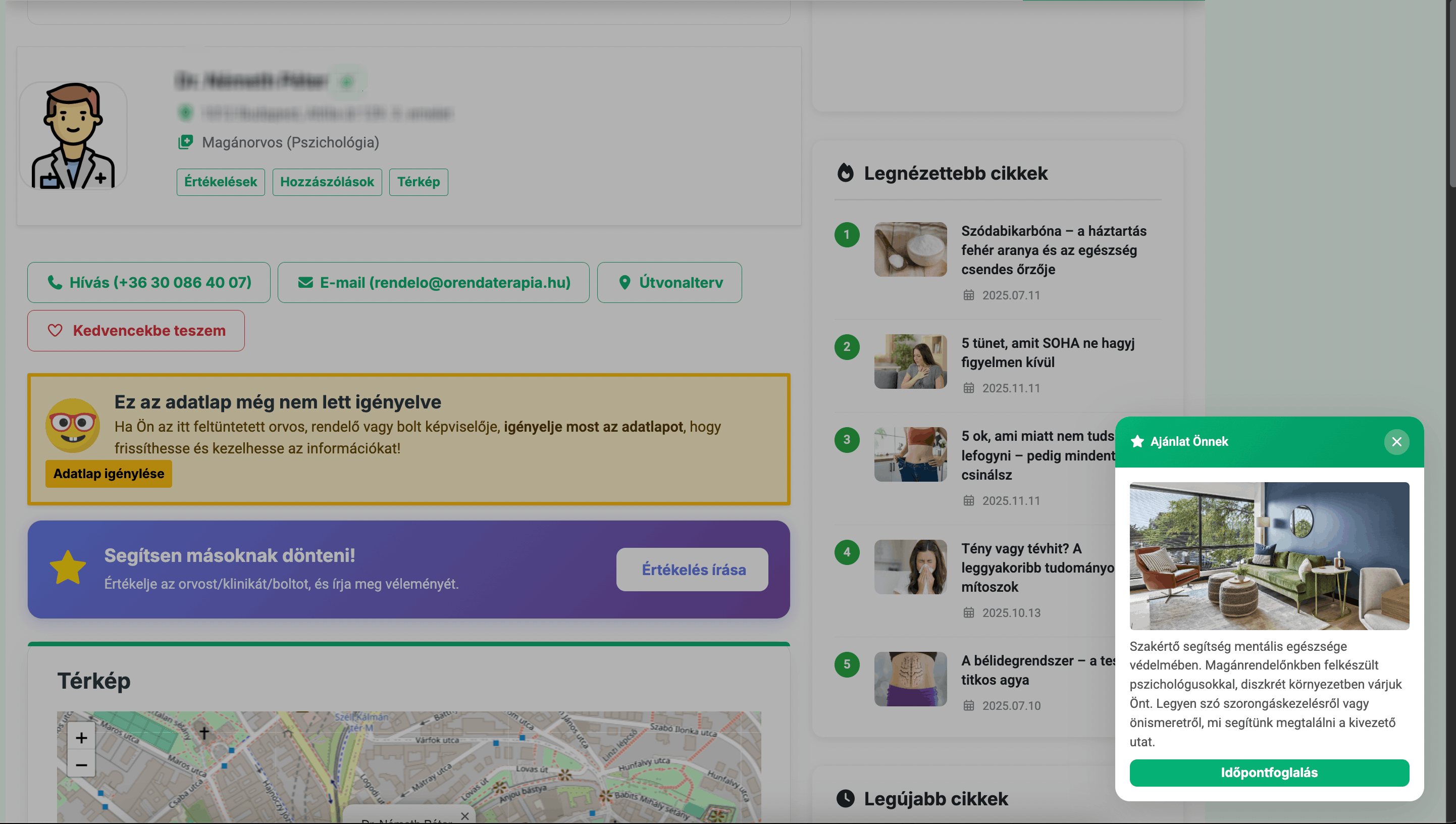Click the map pin icon on Útvonalterv
This screenshot has height=824, width=1456.
[x=625, y=282]
